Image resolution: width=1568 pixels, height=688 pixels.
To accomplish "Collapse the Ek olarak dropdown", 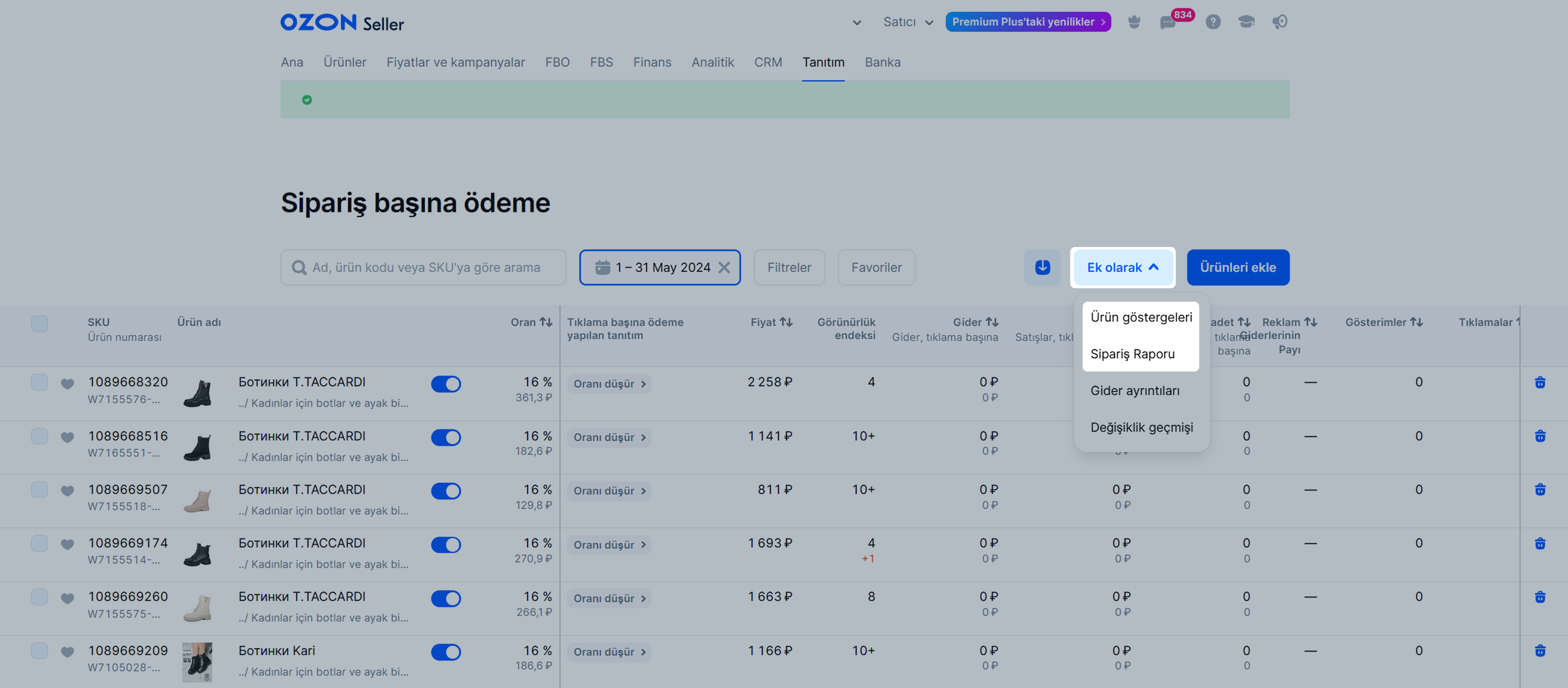I will (x=1122, y=267).
